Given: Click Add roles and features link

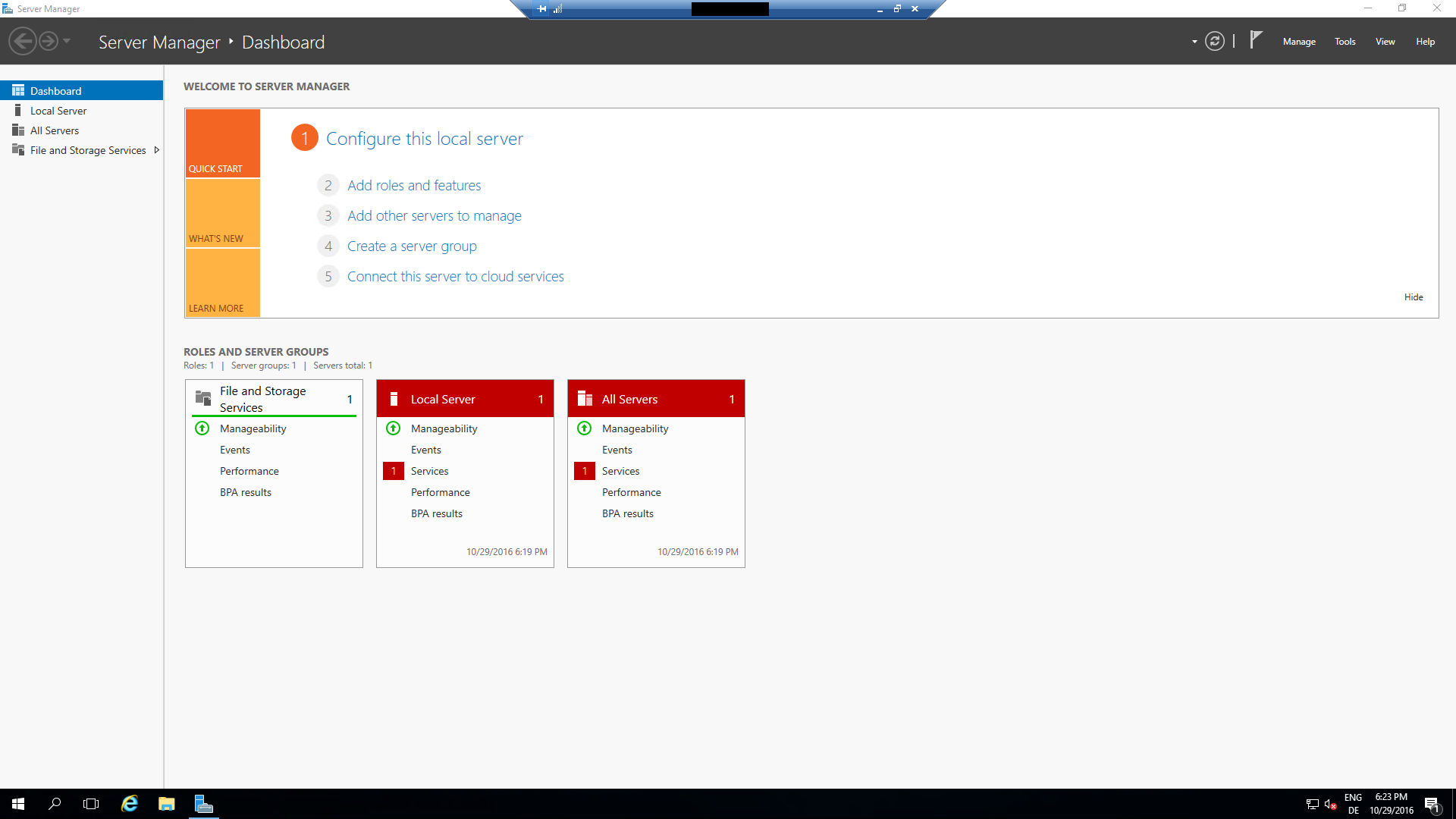Looking at the screenshot, I should pyautogui.click(x=414, y=186).
